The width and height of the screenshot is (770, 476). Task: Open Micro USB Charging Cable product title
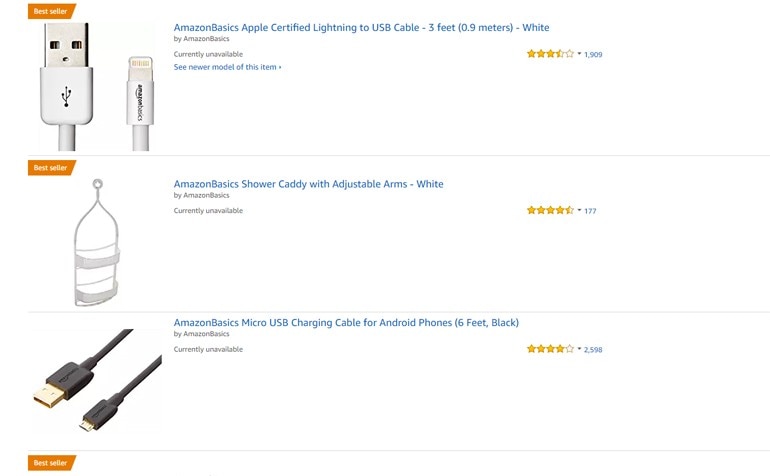346,323
